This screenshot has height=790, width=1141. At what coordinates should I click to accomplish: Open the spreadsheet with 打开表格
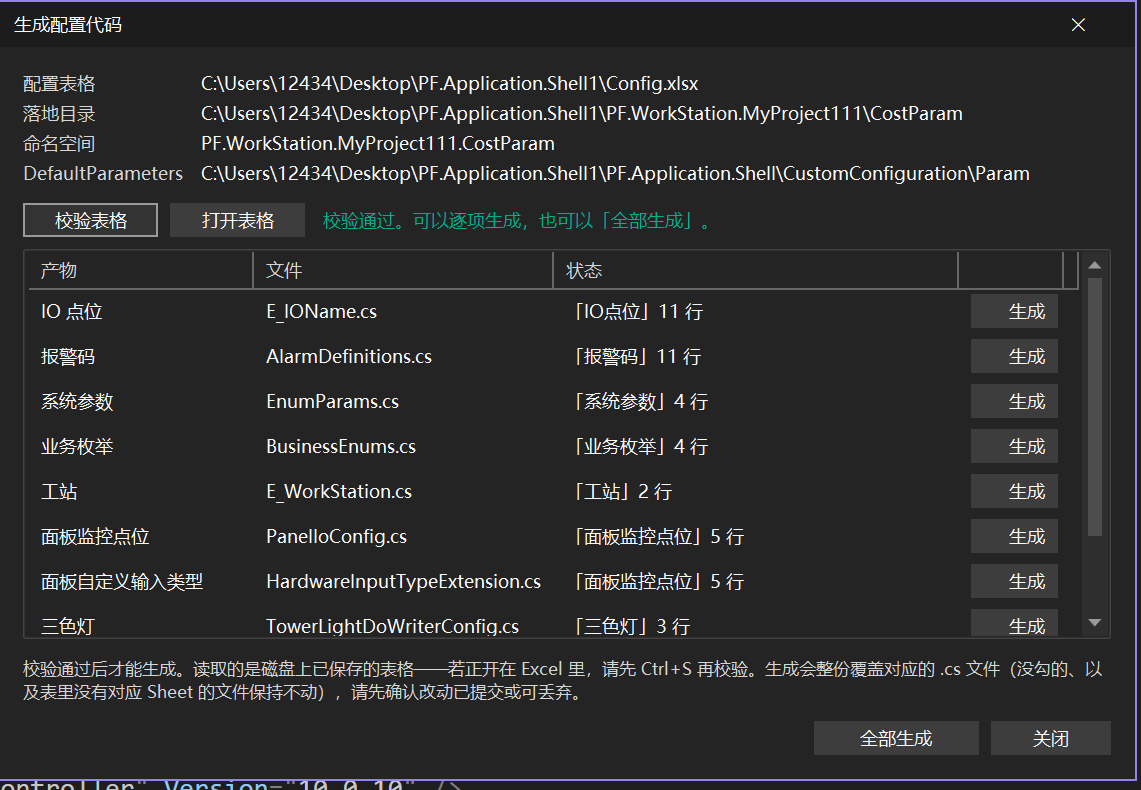(237, 220)
